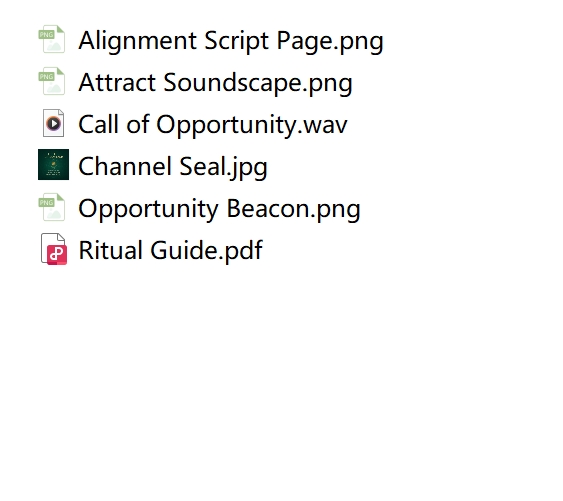Select the red PDF icon for Ritual Guide

[x=54, y=249]
